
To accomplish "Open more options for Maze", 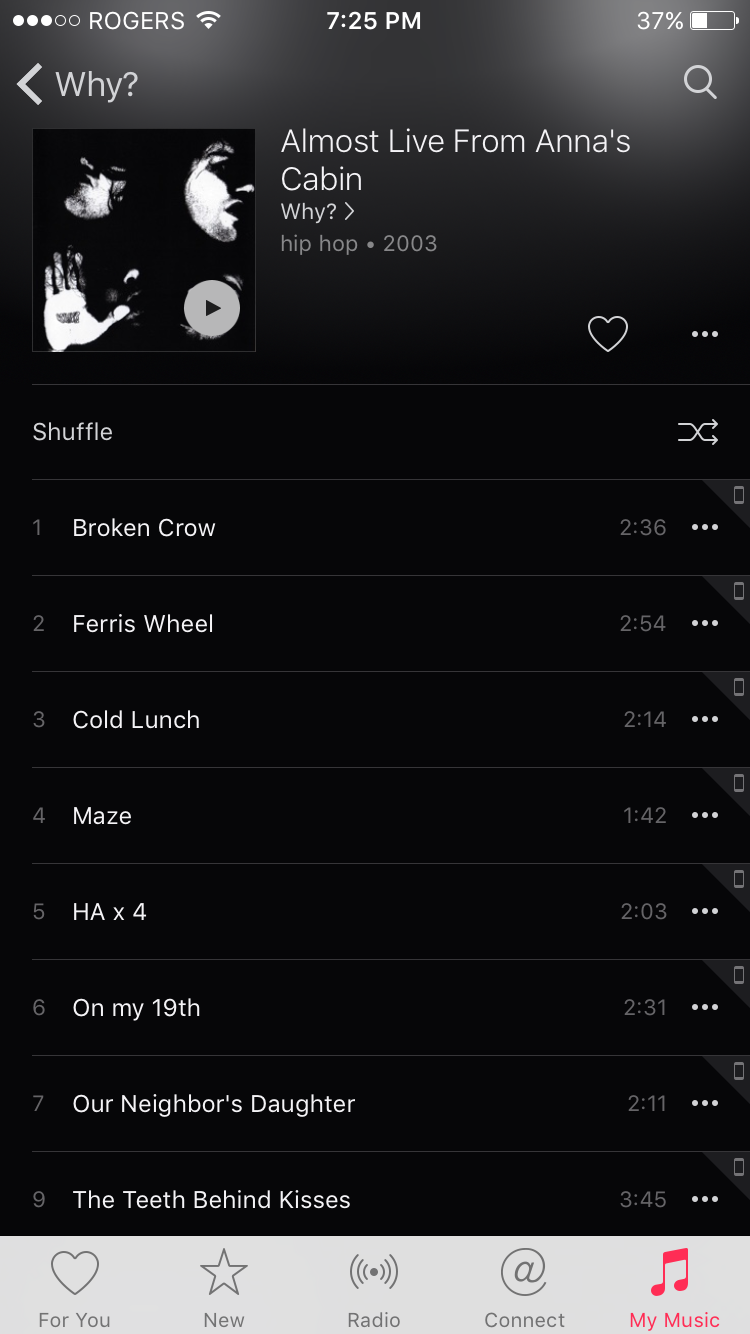I will click(x=705, y=816).
